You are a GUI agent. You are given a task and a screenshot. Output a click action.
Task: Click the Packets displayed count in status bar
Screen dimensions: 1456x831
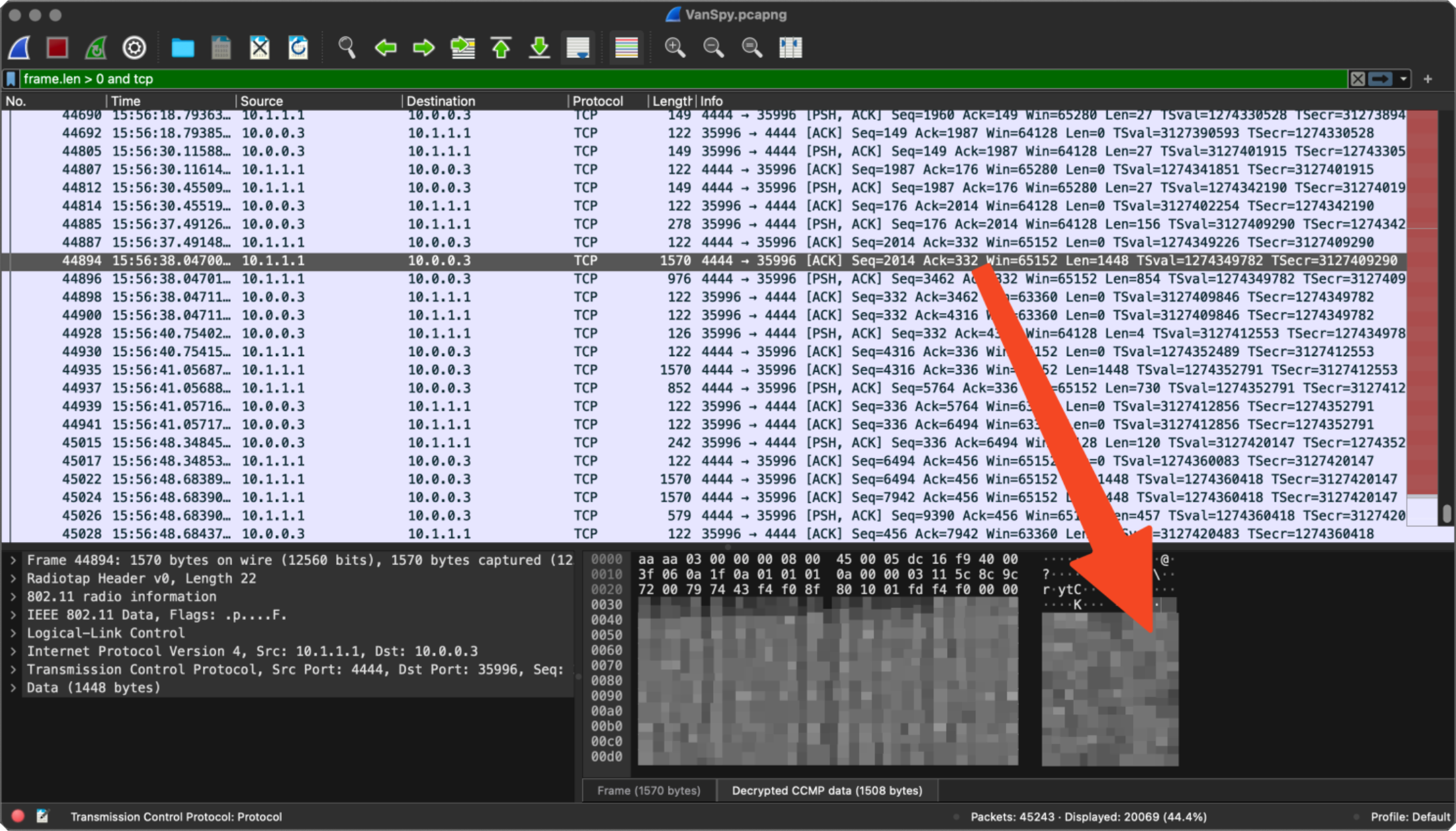[x=1088, y=817]
